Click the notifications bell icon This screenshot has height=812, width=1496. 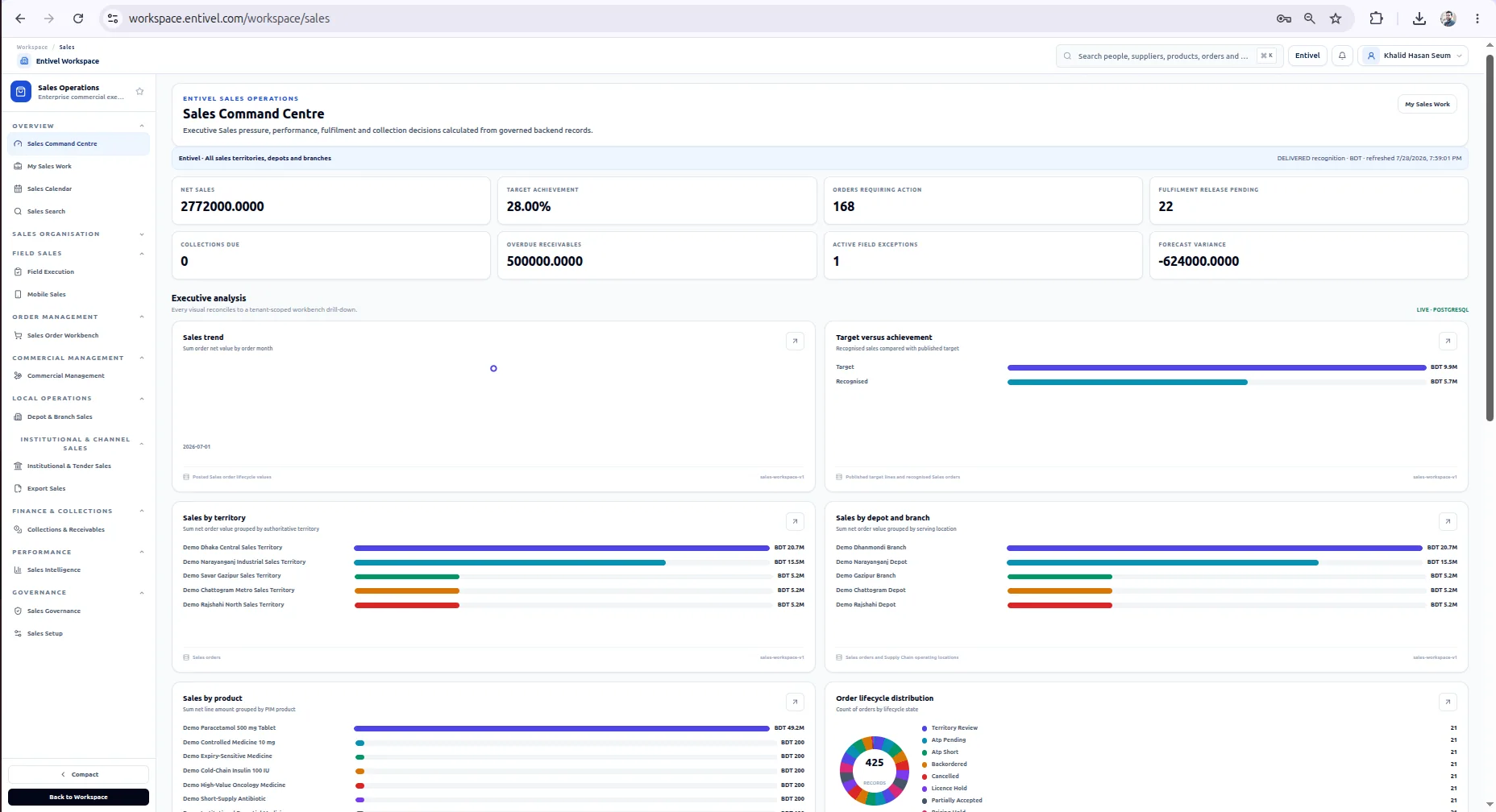click(1342, 56)
